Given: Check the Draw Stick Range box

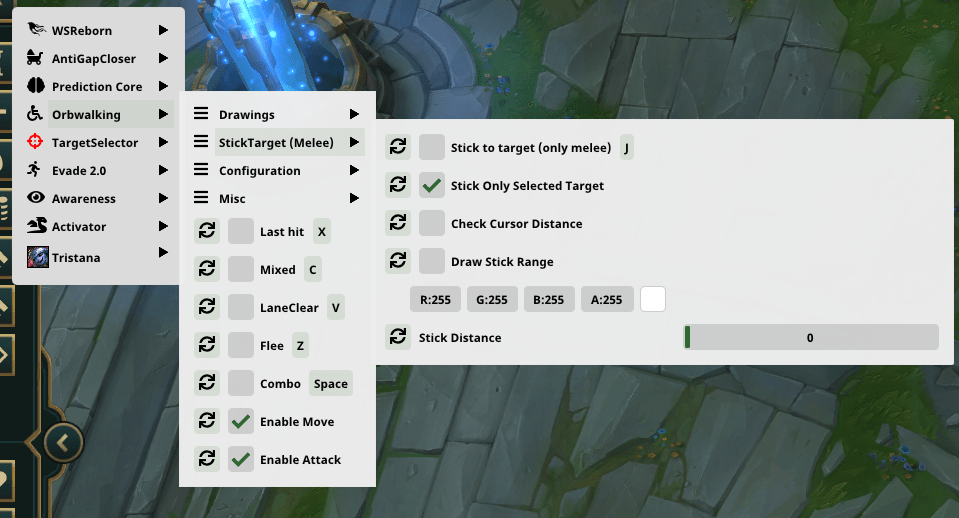Looking at the screenshot, I should click(x=432, y=261).
